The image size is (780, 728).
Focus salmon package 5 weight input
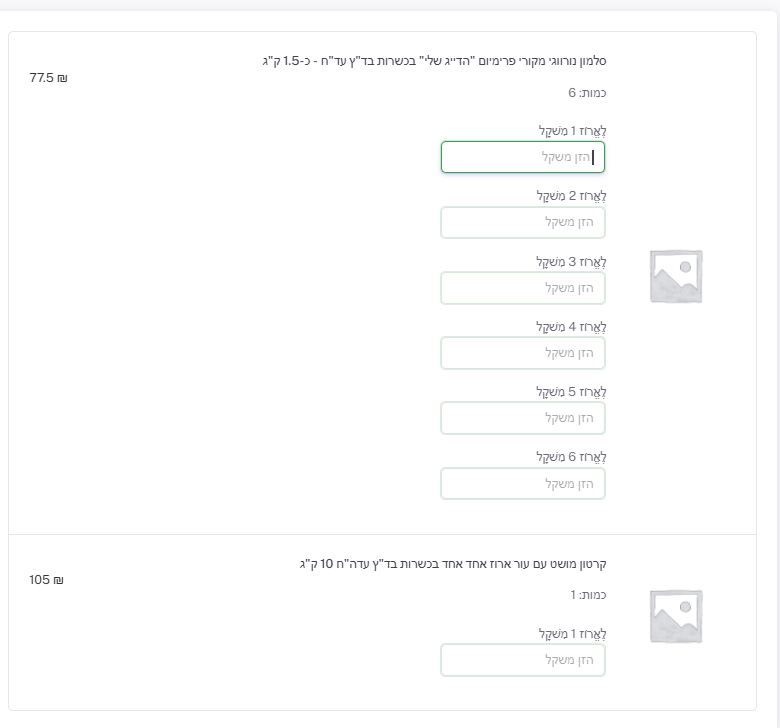coord(522,418)
